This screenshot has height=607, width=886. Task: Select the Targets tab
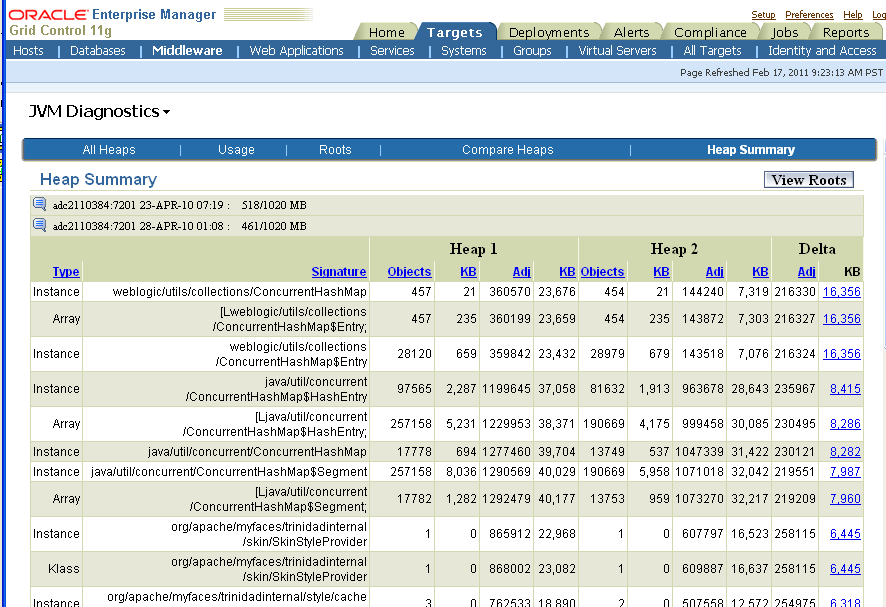[x=455, y=32]
